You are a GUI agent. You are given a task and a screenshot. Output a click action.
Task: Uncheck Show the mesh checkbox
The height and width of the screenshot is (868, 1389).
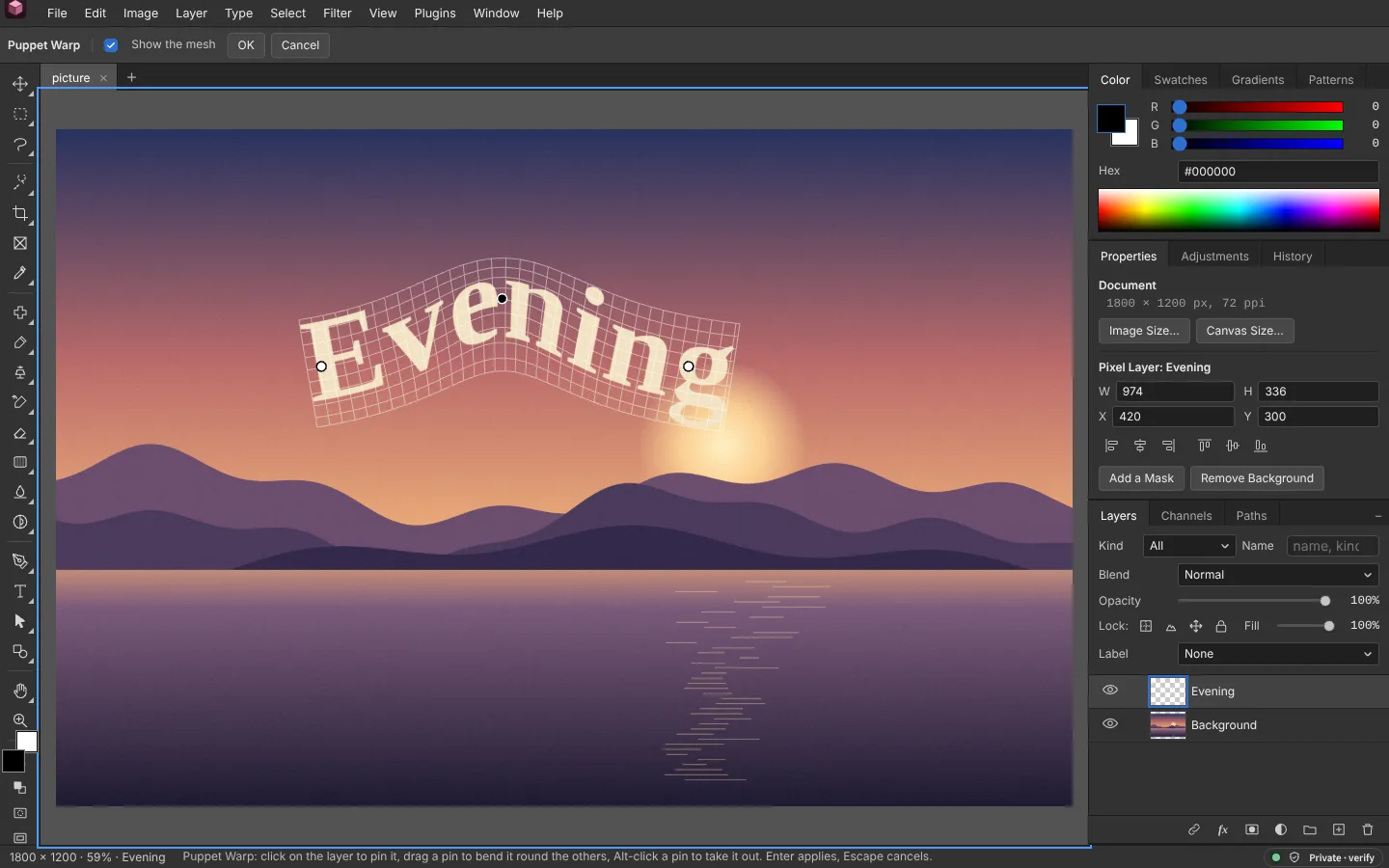pos(111,45)
